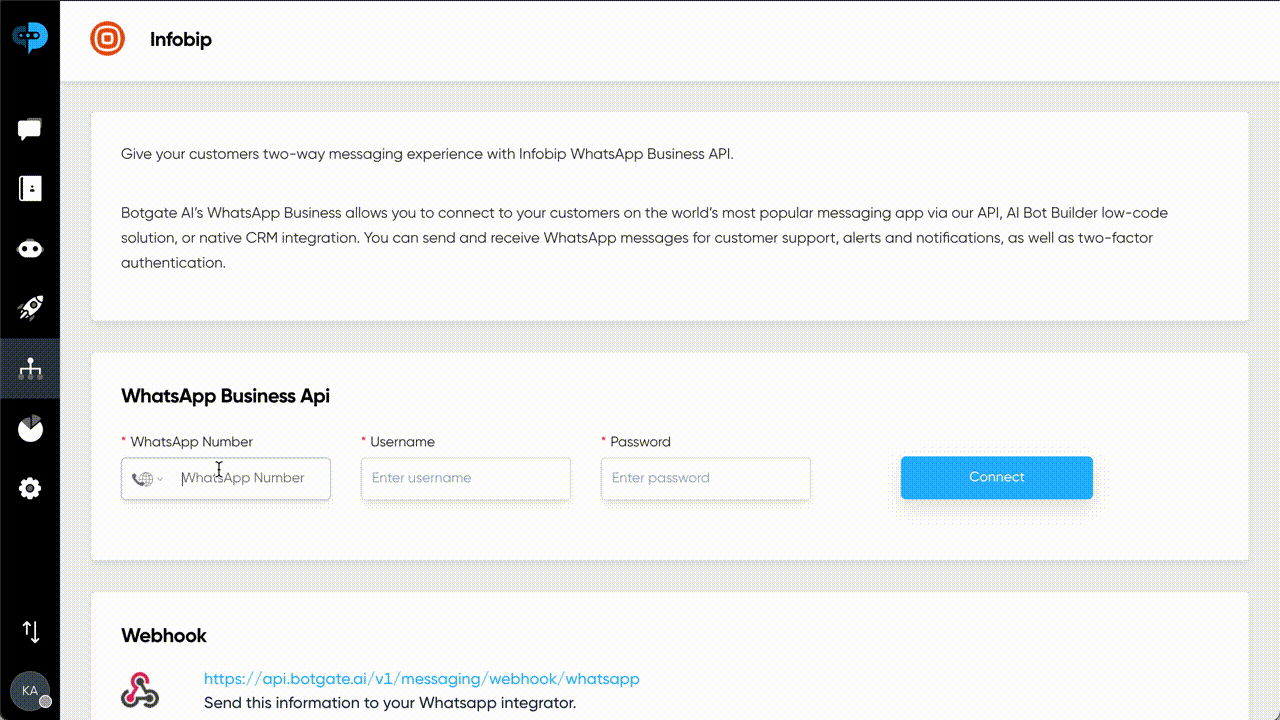The image size is (1280, 720).
Task: Open the chat conversations sidebar icon
Action: [30, 129]
